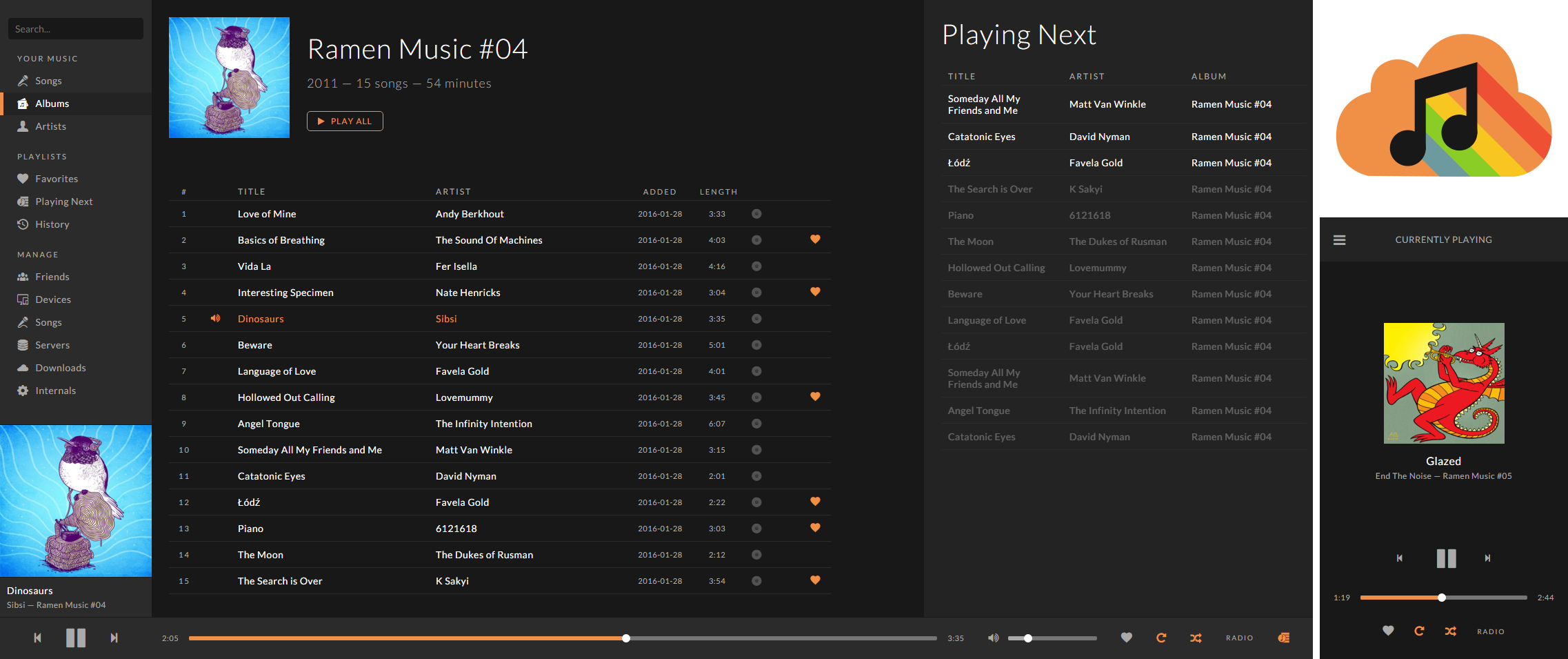This screenshot has width=1568, height=659.
Task: Enable shuffle in the bottom playback bar
Action: click(x=1196, y=638)
